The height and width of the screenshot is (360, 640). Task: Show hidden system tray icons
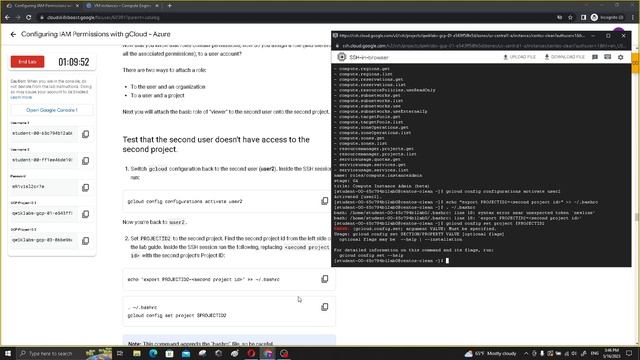coord(526,353)
